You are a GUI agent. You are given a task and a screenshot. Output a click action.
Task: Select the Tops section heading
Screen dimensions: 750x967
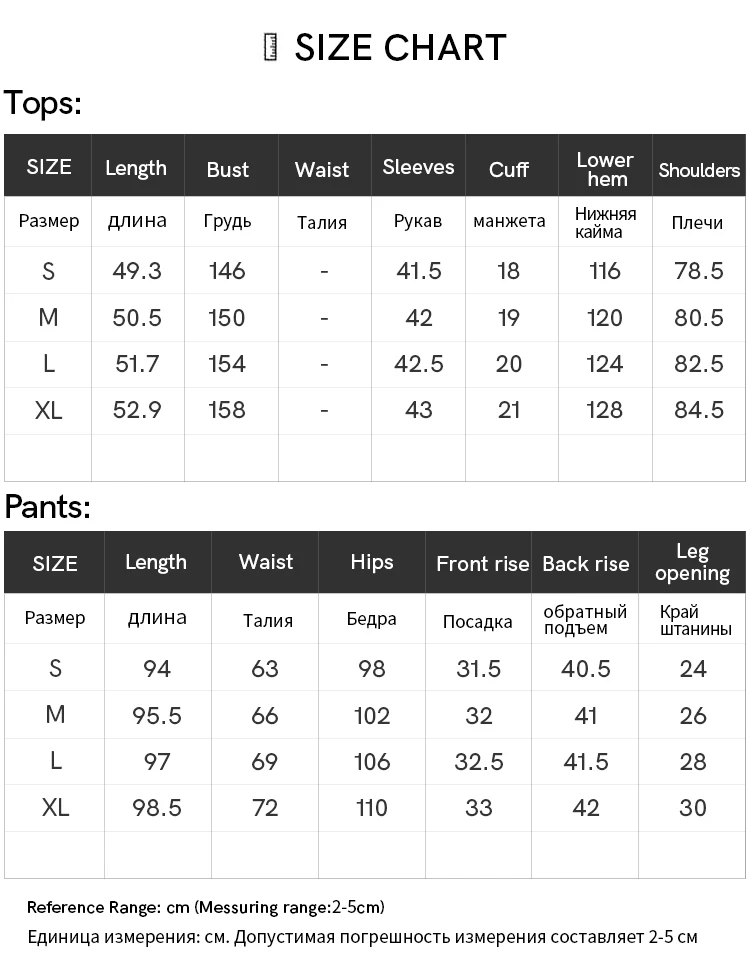tap(43, 102)
